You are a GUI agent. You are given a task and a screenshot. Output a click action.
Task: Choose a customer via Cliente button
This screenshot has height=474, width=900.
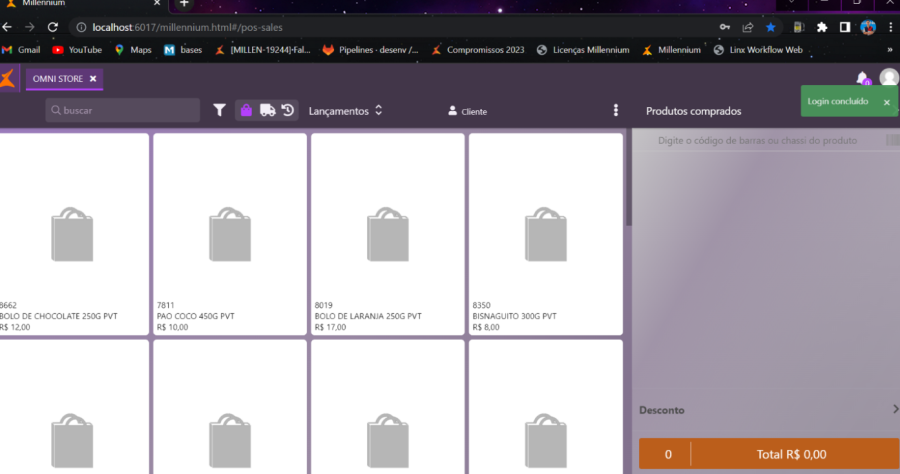coord(467,111)
